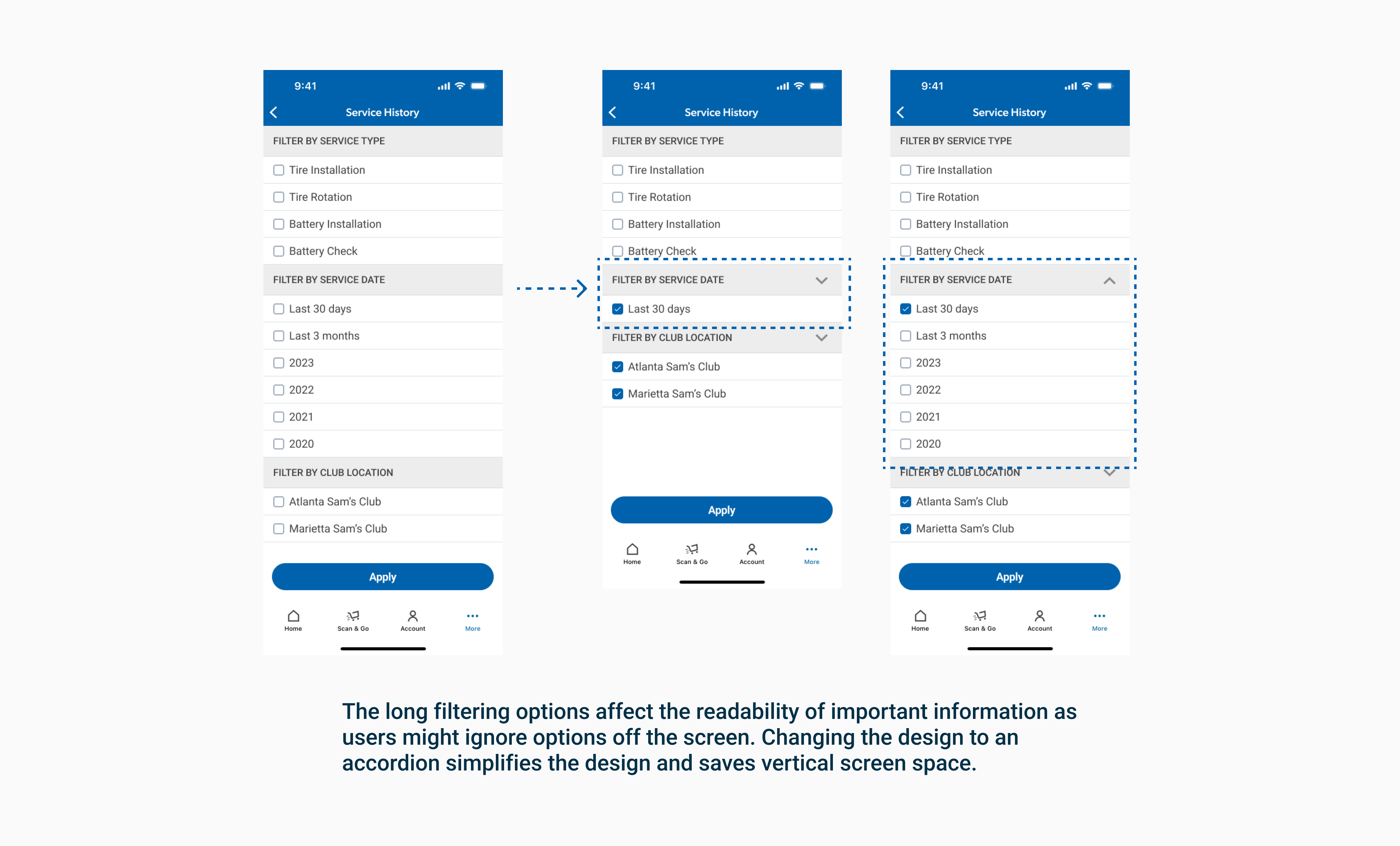The height and width of the screenshot is (846, 1400).
Task: Tap Filter by Club Location header, left phone
Action: coord(383,473)
